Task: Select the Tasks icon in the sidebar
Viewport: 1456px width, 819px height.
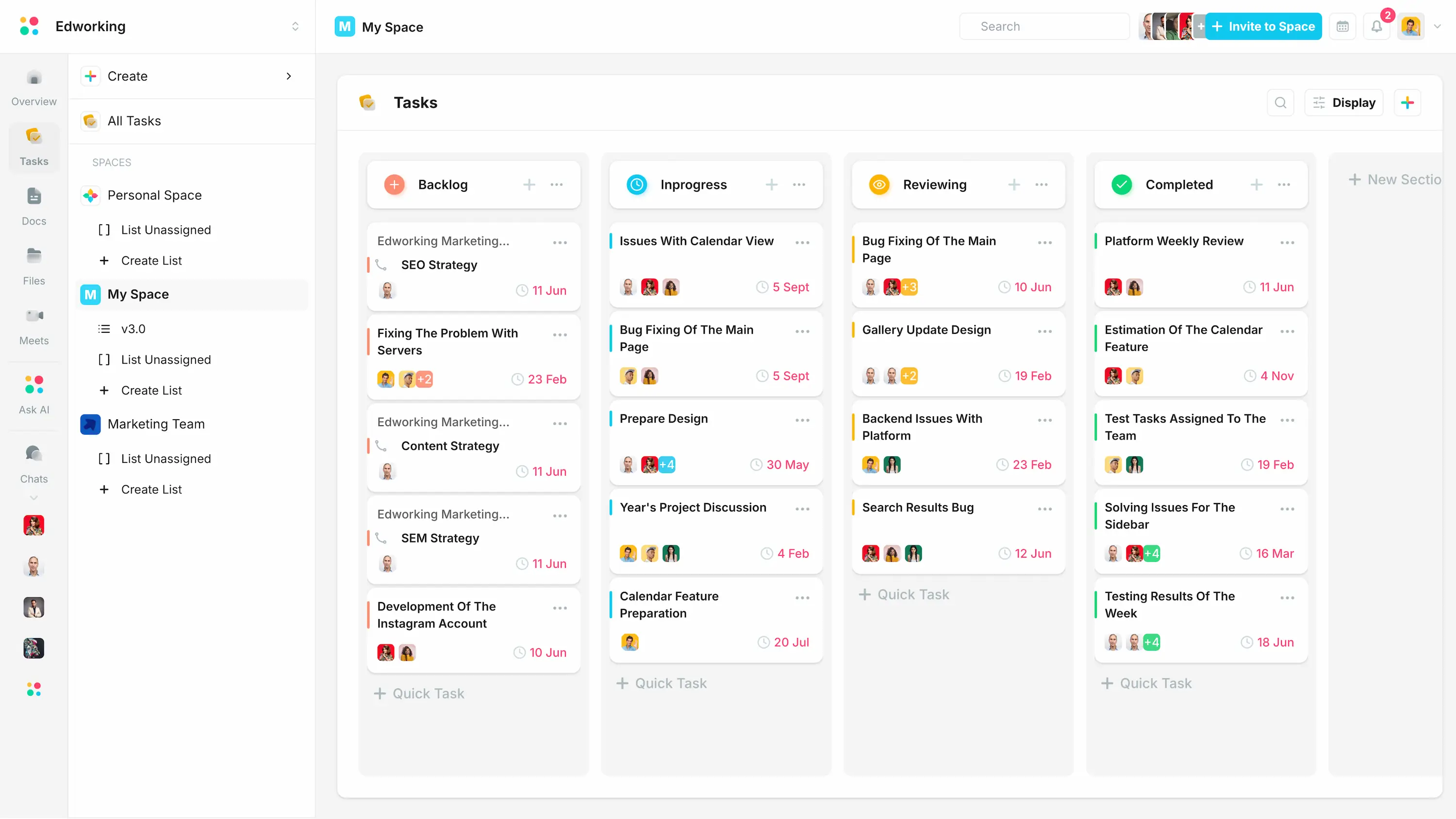Action: tap(33, 147)
